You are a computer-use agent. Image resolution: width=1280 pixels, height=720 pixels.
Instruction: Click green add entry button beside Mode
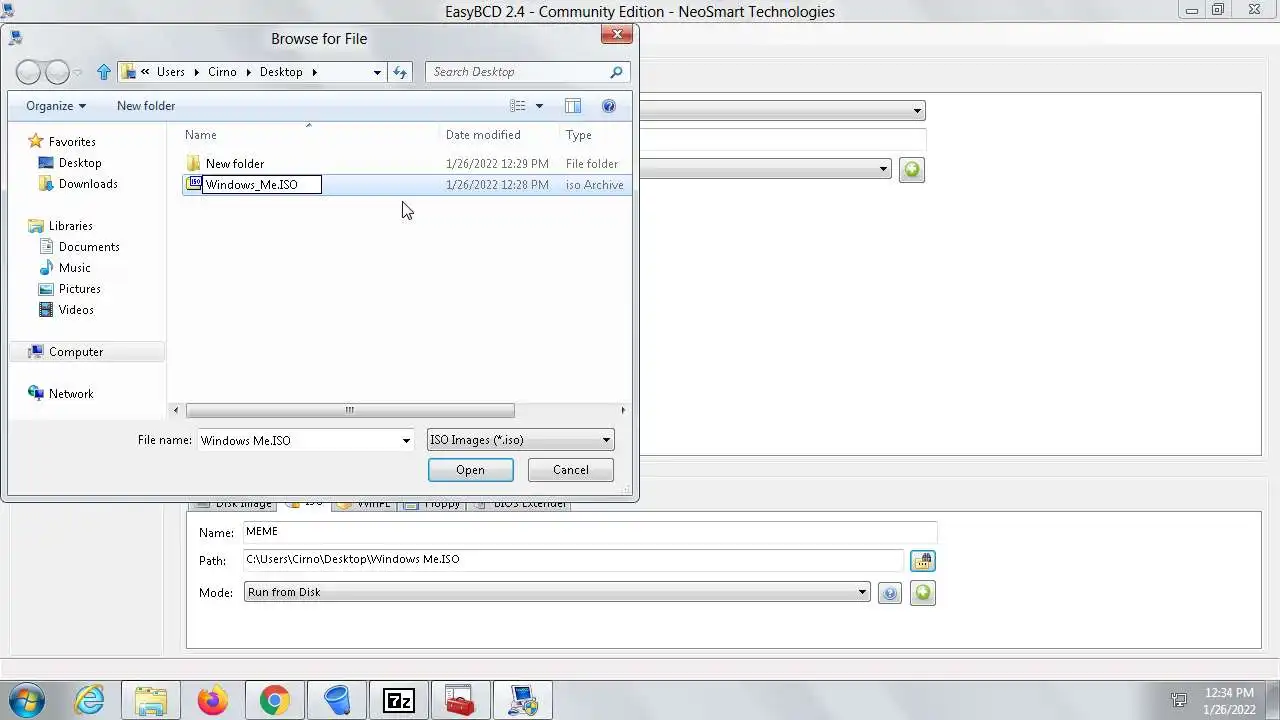923,593
